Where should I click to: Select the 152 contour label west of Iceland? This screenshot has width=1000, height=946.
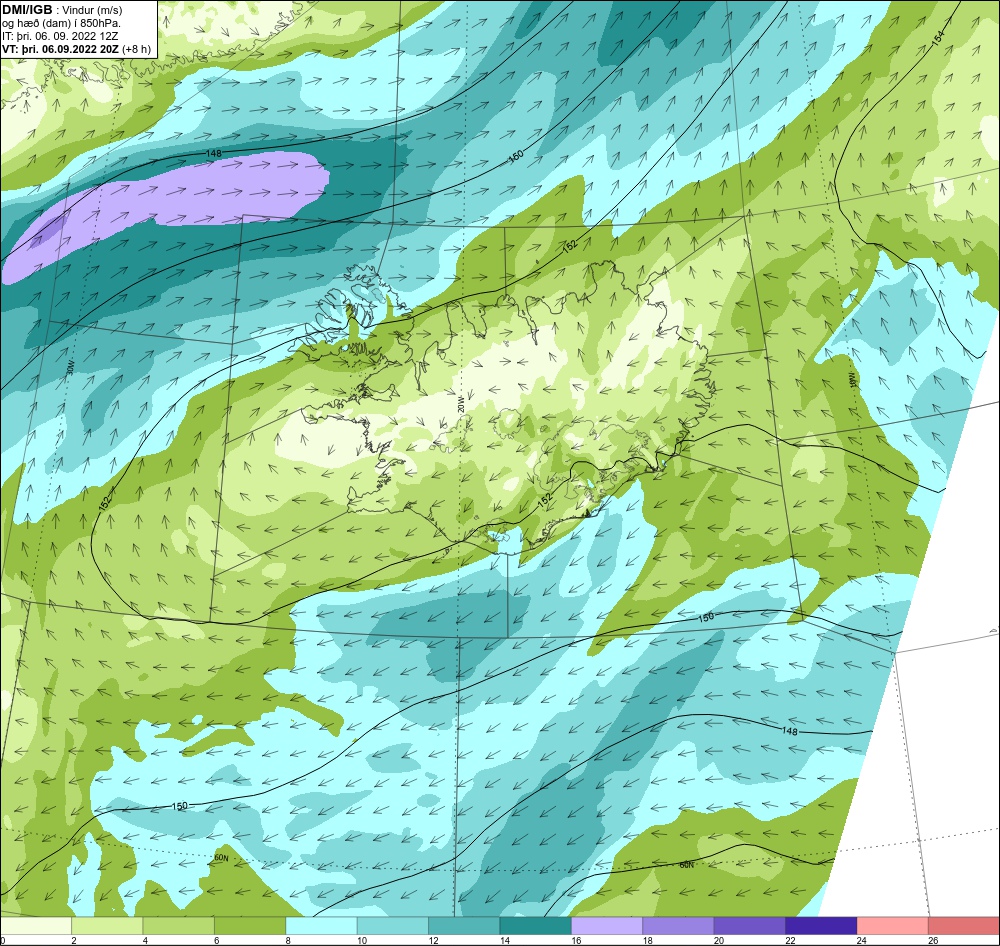(105, 503)
